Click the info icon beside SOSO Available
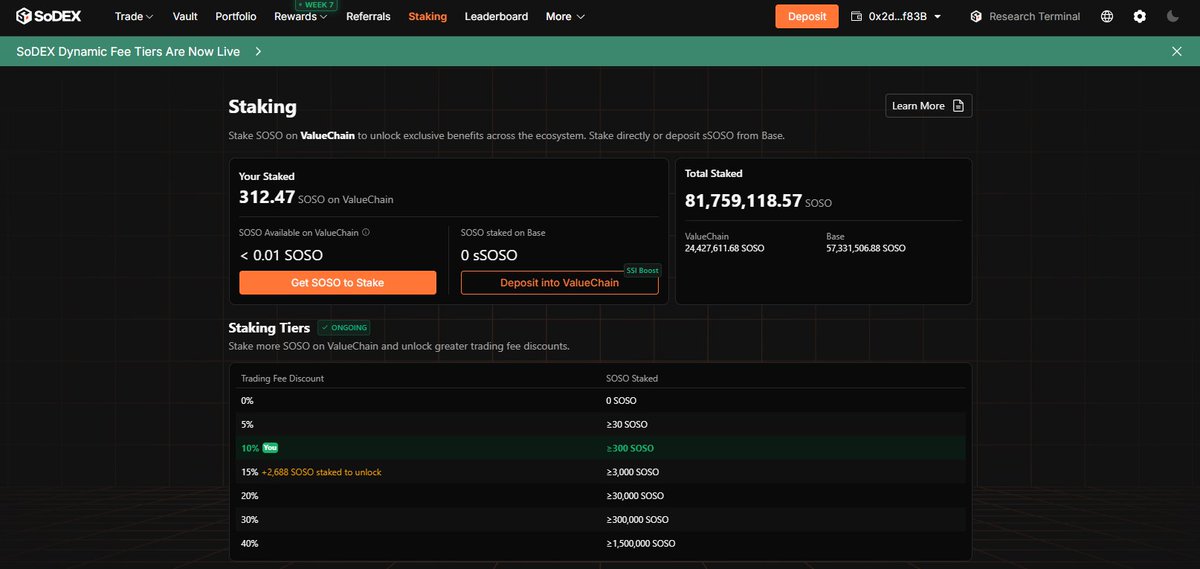1200x569 pixels. (366, 233)
